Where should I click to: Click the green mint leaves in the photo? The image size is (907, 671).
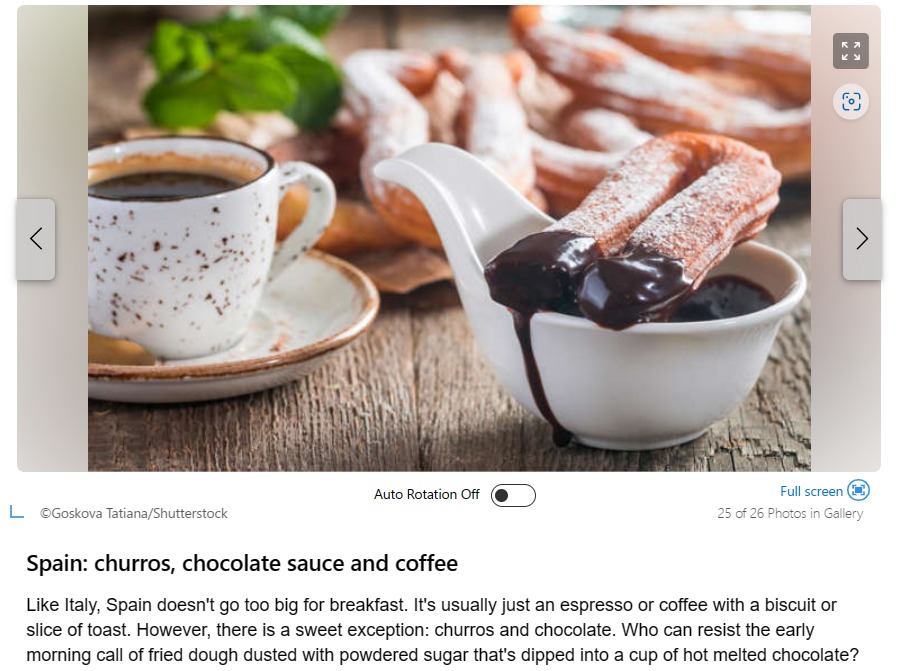(243, 67)
